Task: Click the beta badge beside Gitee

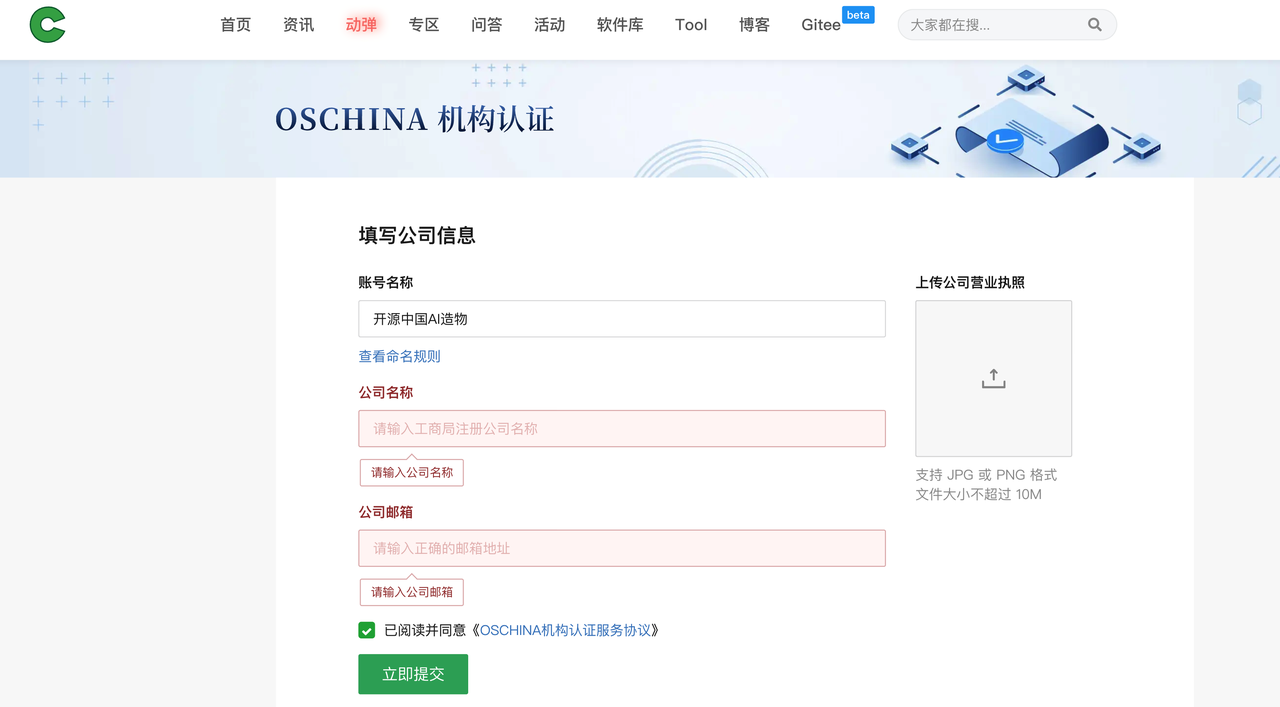Action: [x=858, y=15]
